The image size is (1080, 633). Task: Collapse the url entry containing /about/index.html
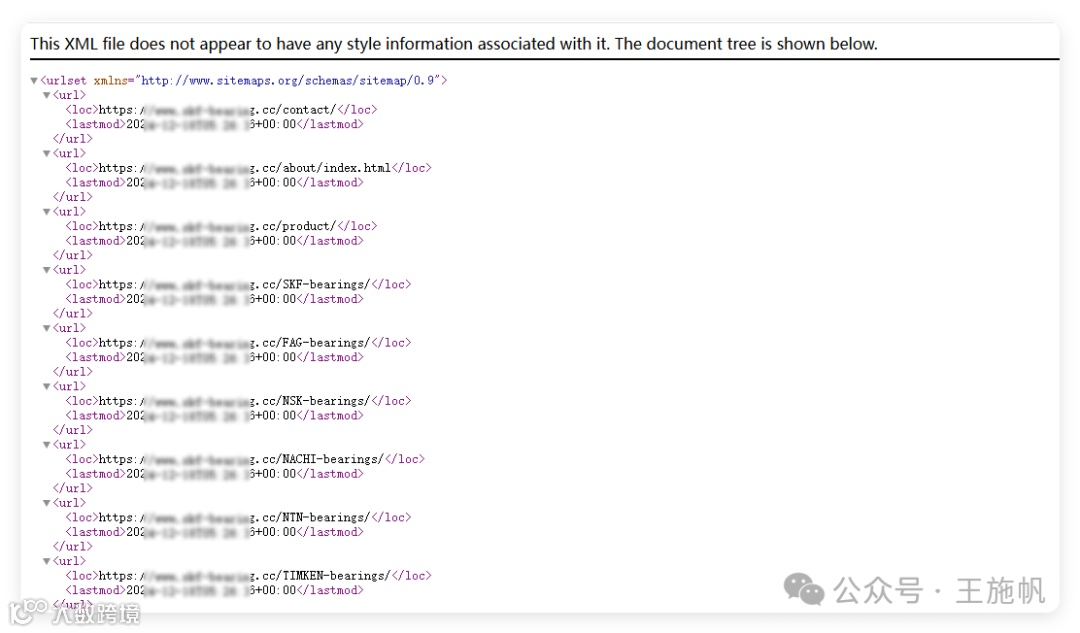point(47,154)
